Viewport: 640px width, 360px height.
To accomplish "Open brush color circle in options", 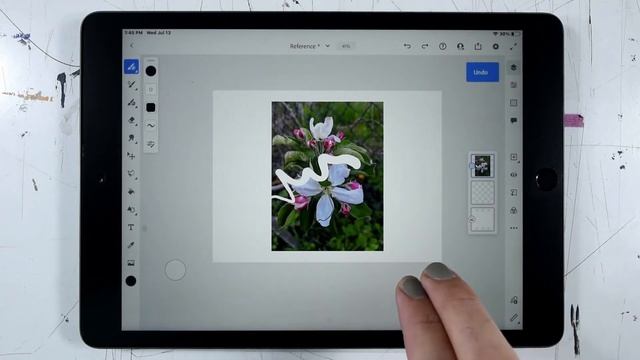I will [151, 71].
